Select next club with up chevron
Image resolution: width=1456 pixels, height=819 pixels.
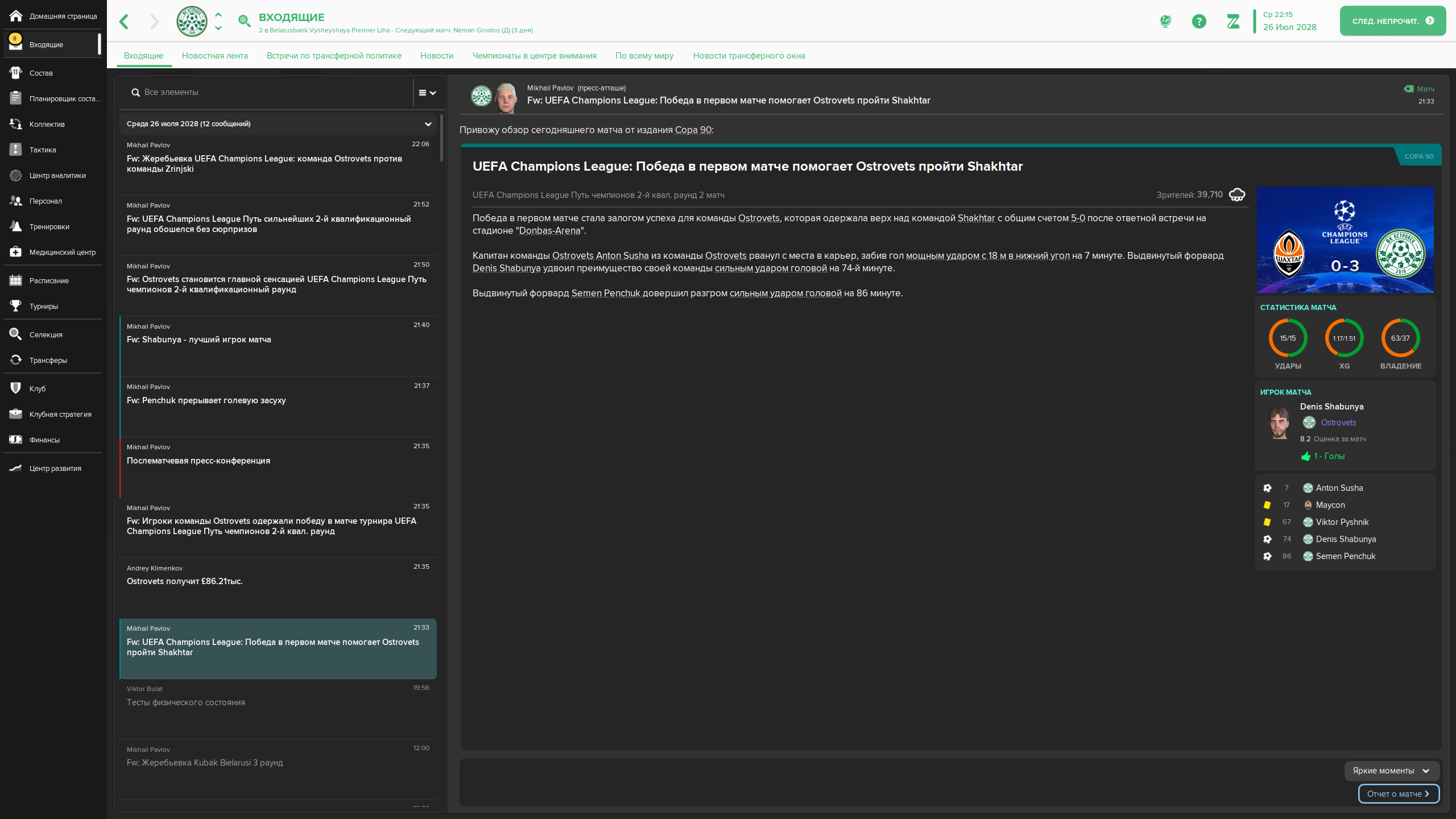click(x=218, y=15)
